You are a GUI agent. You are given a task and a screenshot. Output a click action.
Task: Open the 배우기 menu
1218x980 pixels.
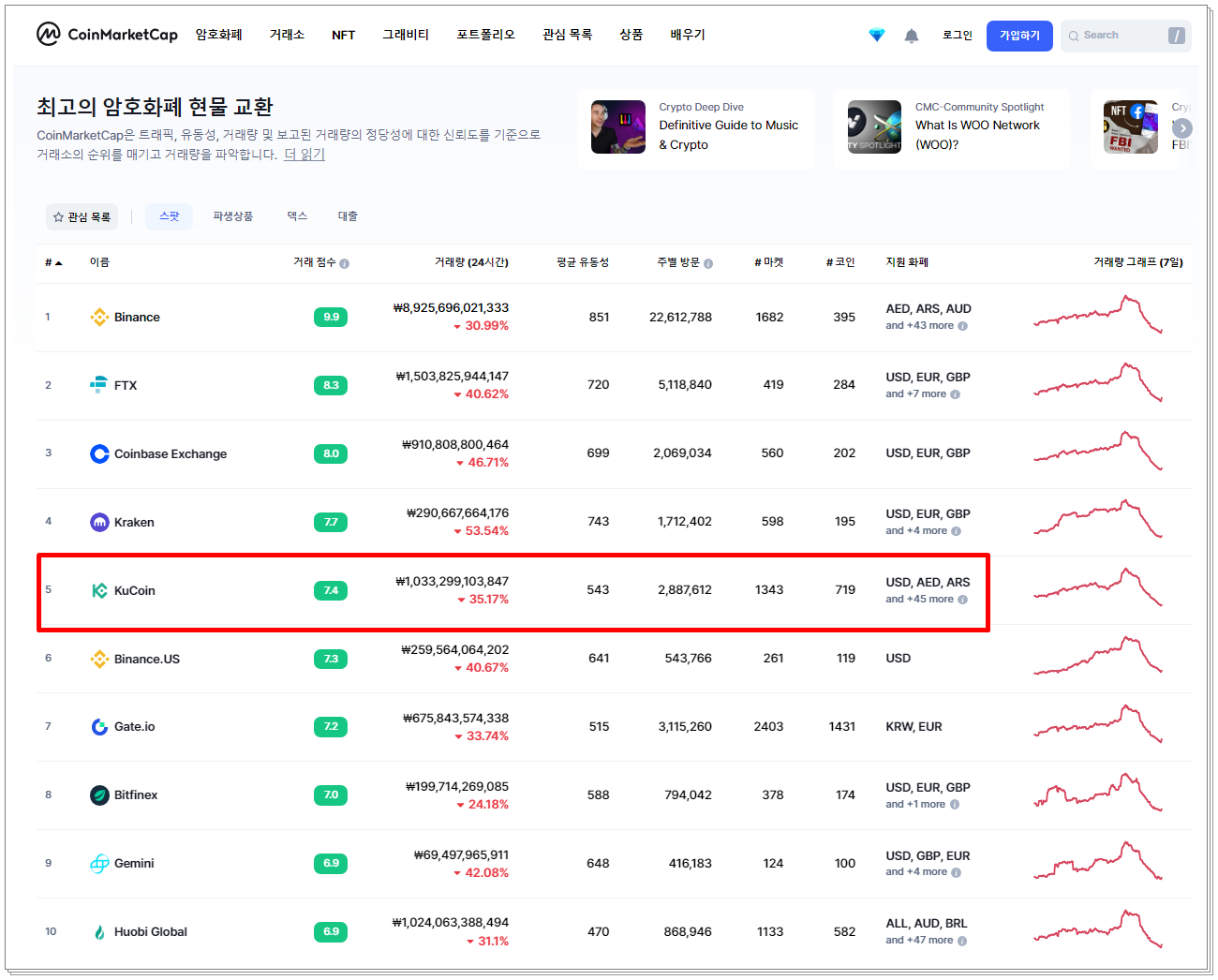(688, 35)
